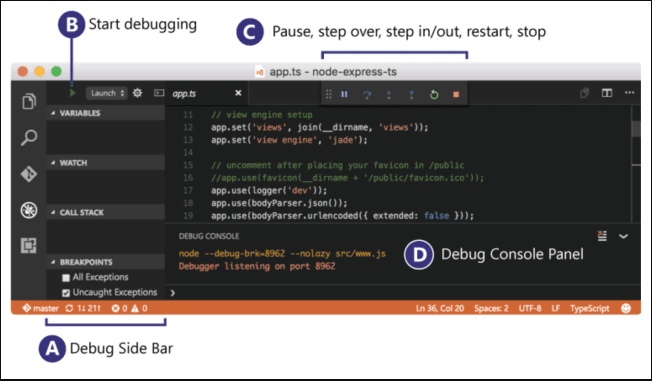Click the file icon in window title
Viewport: 652px width, 381px height.
tap(260, 72)
